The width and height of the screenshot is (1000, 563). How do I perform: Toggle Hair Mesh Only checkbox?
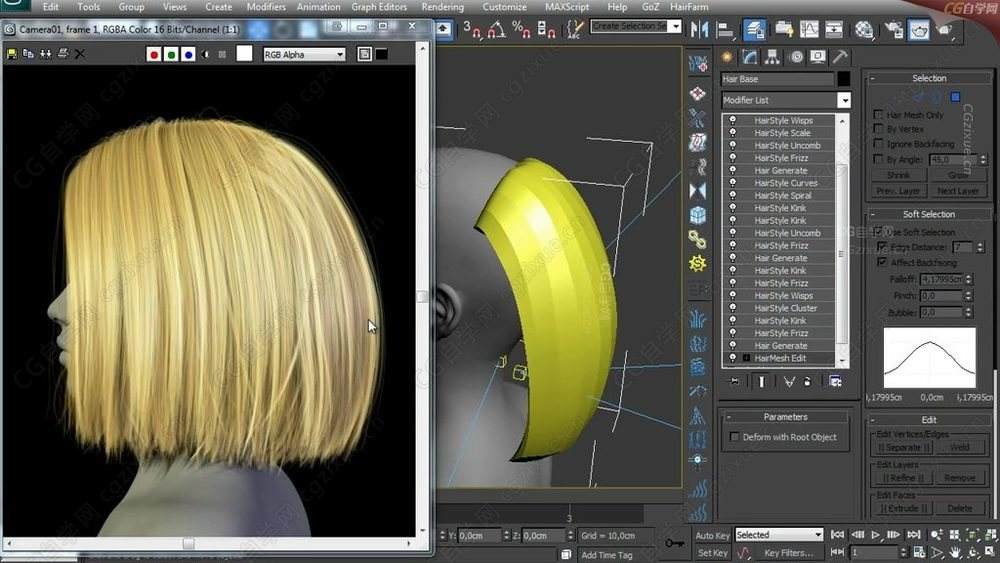click(878, 114)
